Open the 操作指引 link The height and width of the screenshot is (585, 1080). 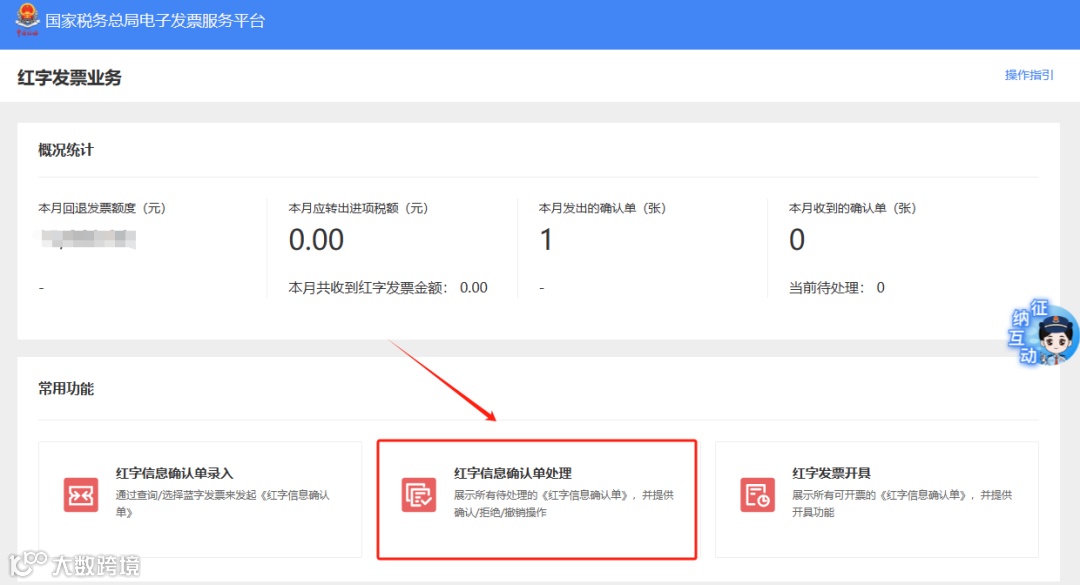1029,75
